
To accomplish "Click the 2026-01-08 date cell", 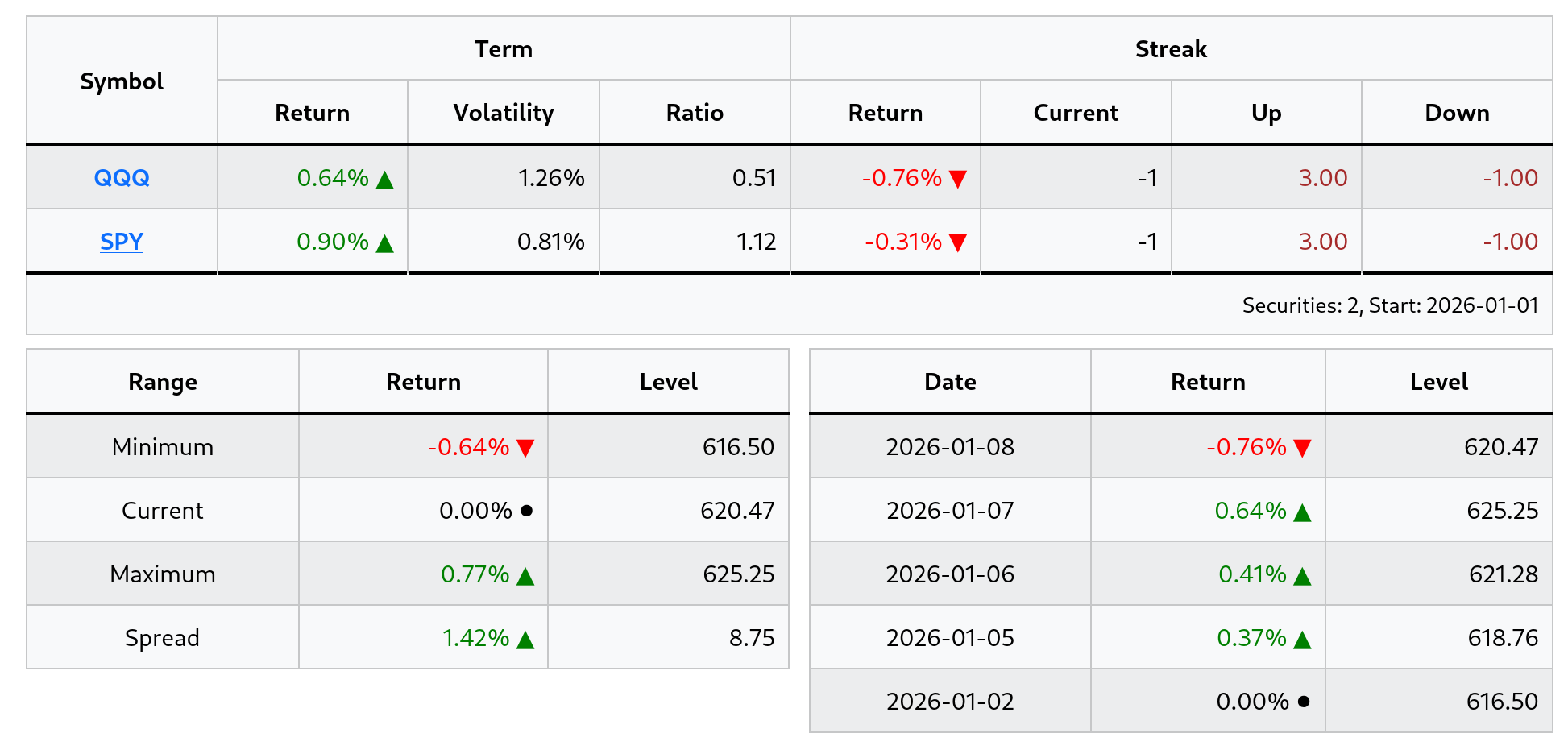I will point(950,446).
